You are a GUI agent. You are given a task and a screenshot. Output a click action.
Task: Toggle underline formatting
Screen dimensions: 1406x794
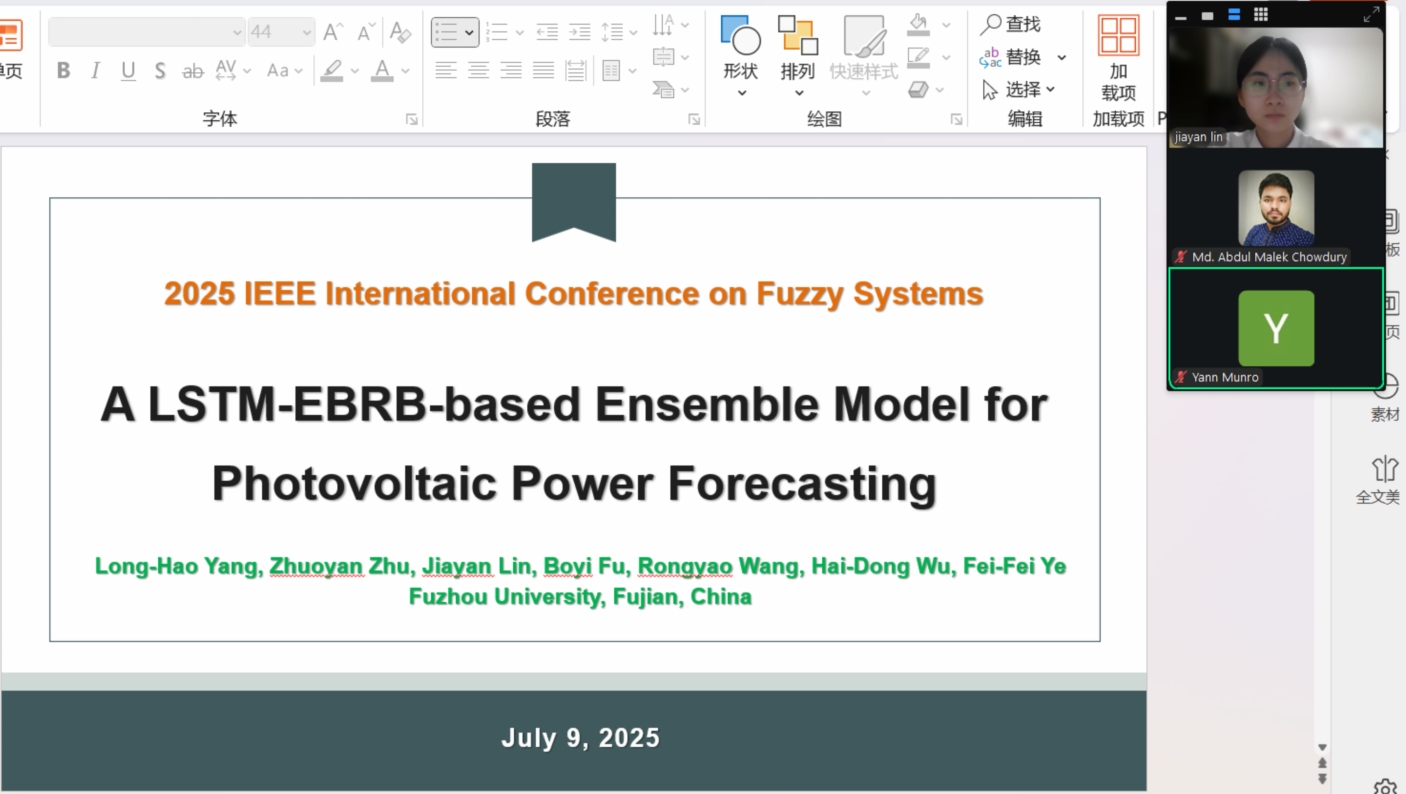128,71
